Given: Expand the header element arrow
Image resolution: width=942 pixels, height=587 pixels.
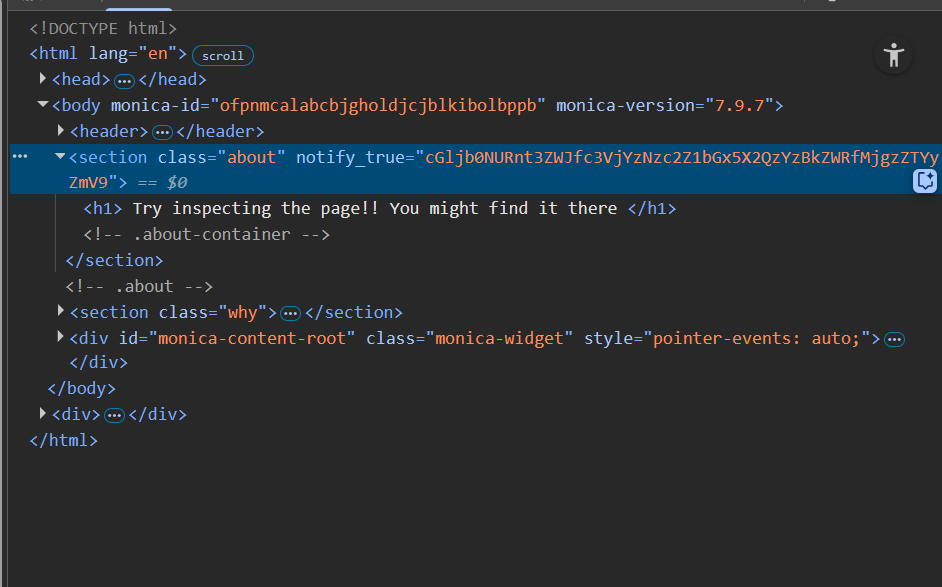Looking at the screenshot, I should [x=61, y=131].
